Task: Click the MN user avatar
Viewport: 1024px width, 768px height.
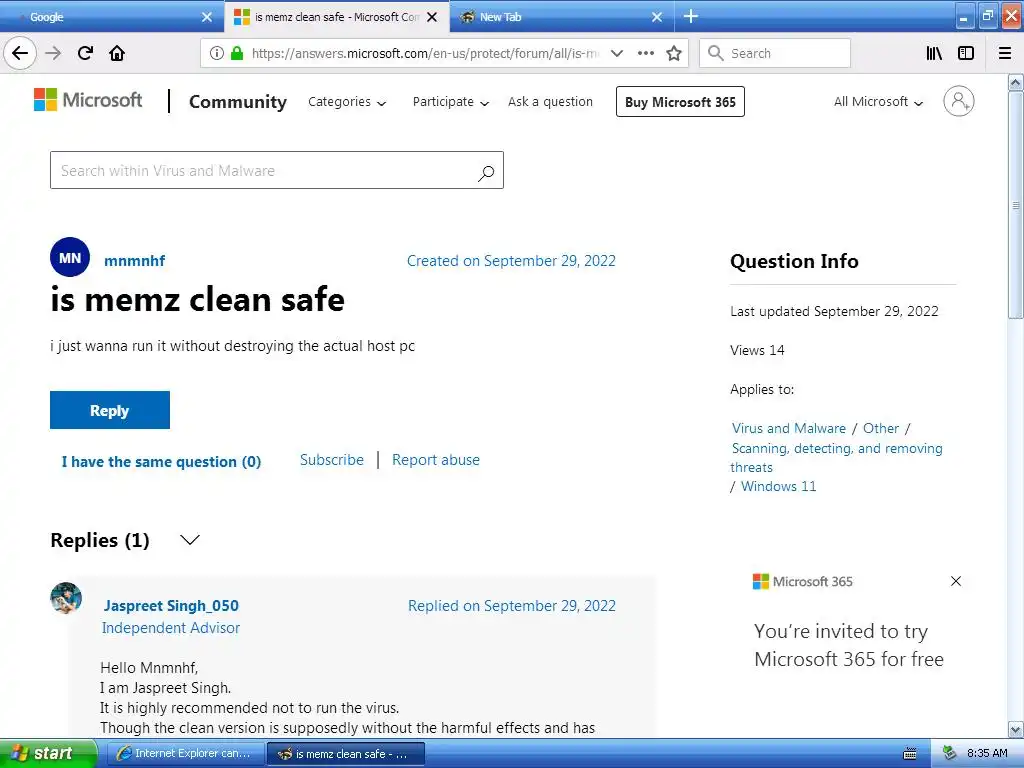Action: [70, 257]
